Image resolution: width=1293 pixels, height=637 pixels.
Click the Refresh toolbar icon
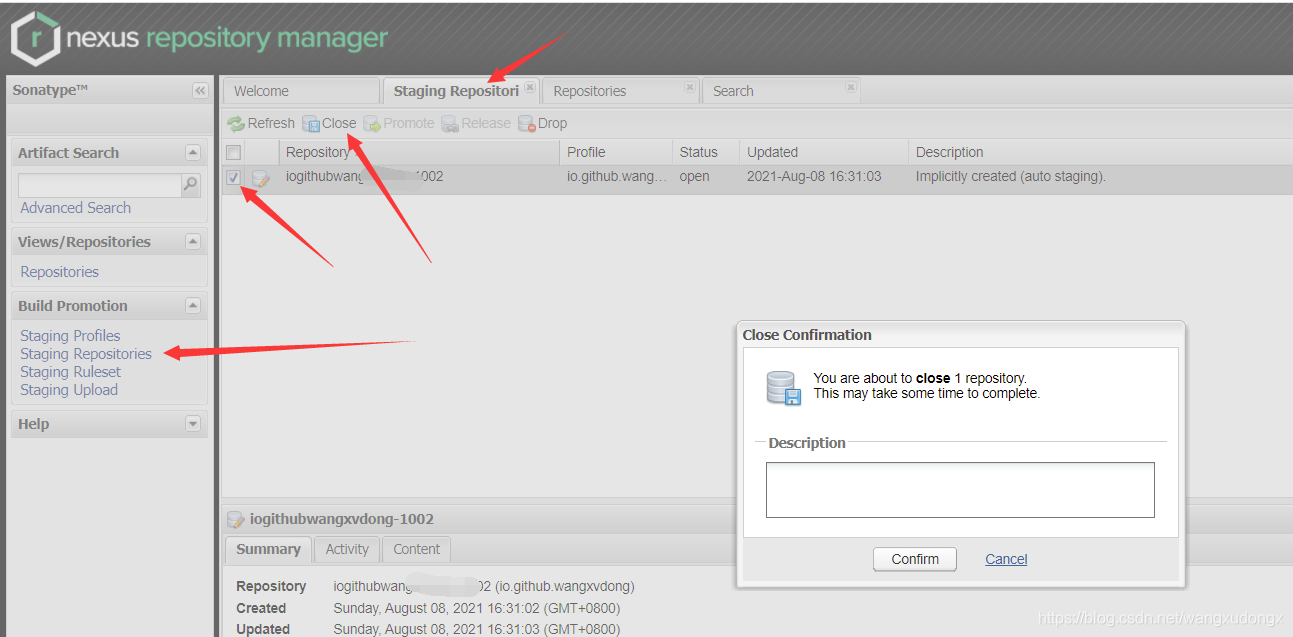tap(236, 124)
